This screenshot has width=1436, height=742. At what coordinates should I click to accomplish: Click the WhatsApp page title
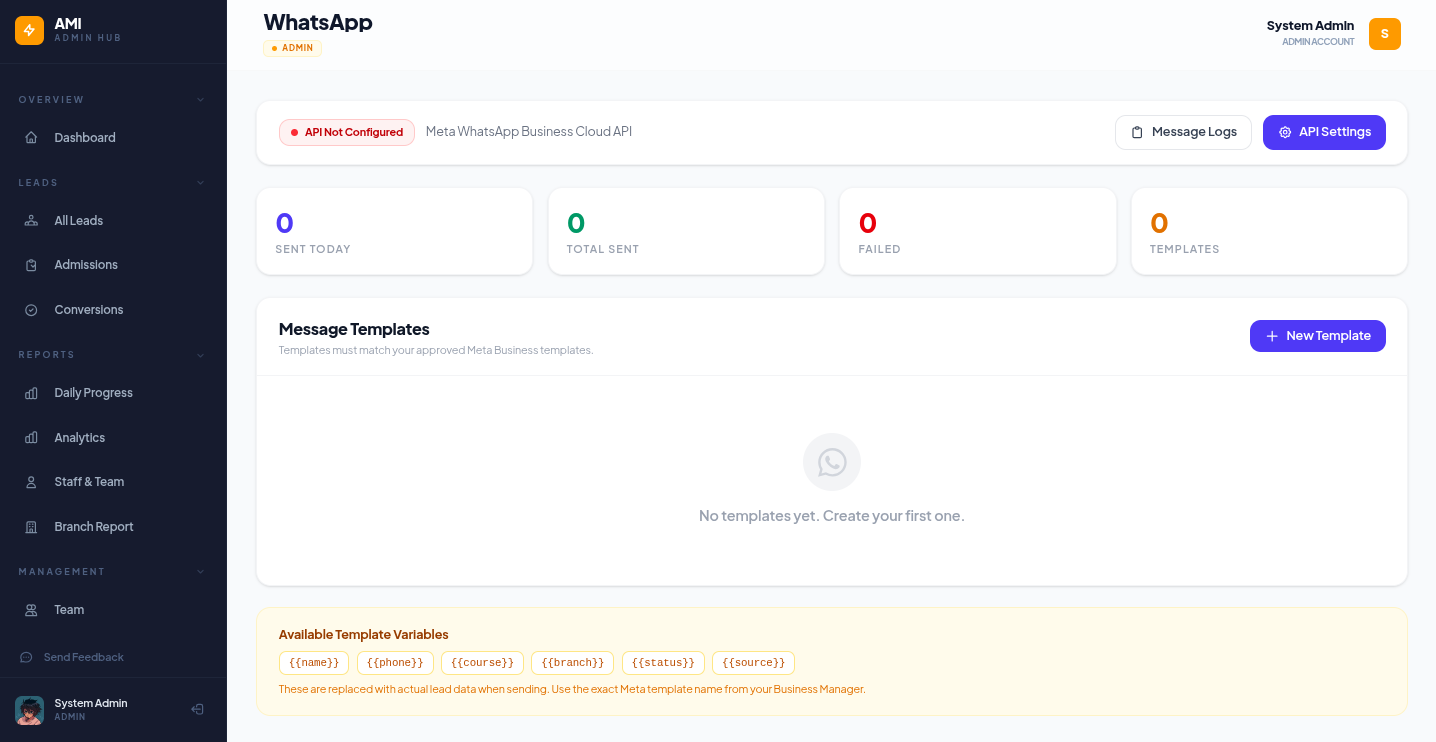(x=318, y=22)
